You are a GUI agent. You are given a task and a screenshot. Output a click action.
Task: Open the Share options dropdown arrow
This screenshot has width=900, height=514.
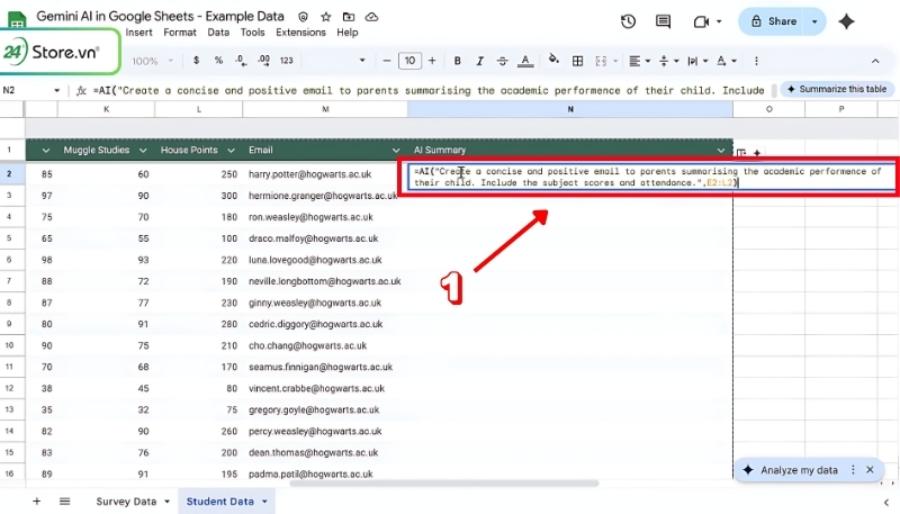pyautogui.click(x=814, y=22)
